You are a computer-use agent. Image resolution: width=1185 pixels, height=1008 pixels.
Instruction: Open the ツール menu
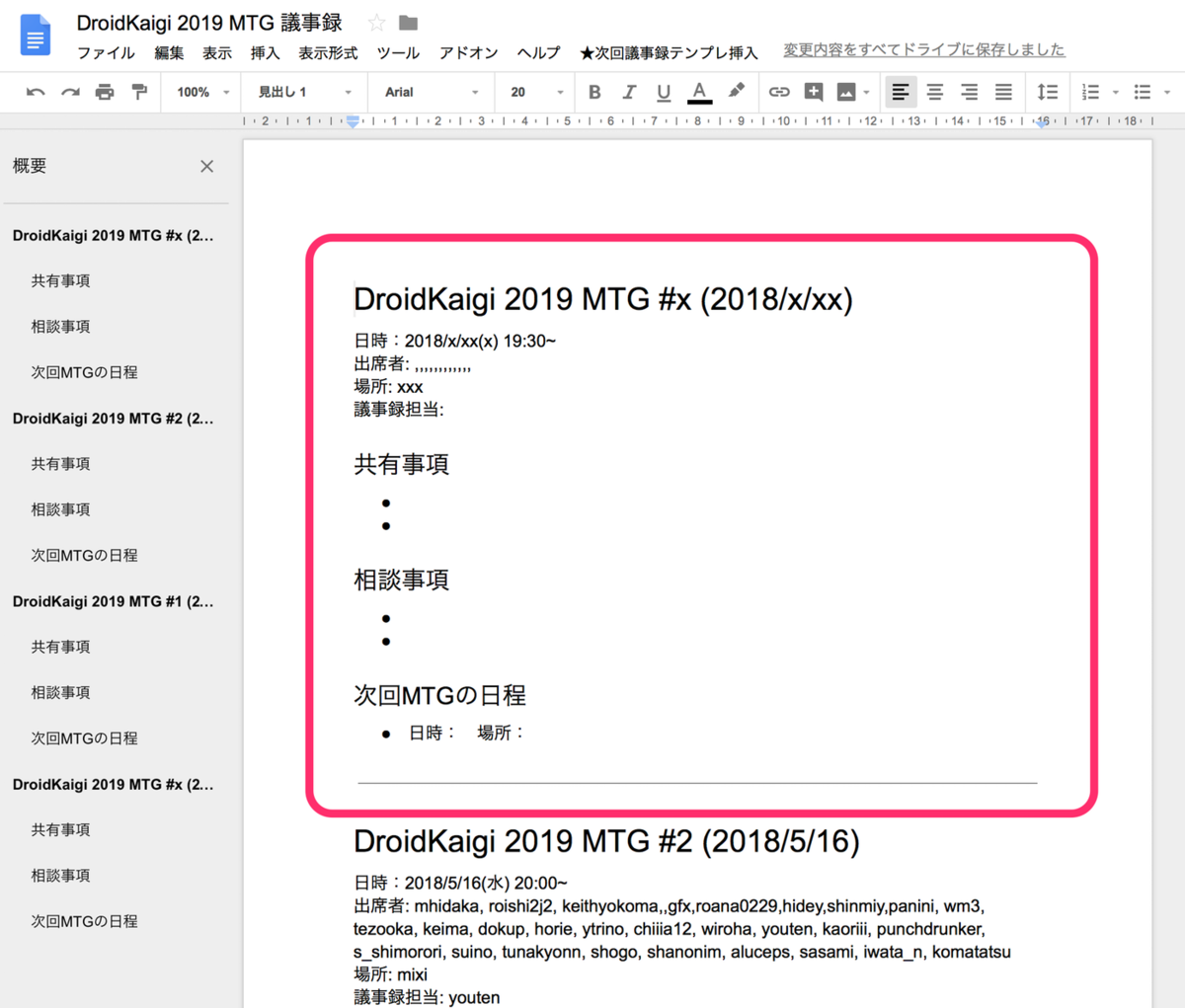pyautogui.click(x=398, y=52)
